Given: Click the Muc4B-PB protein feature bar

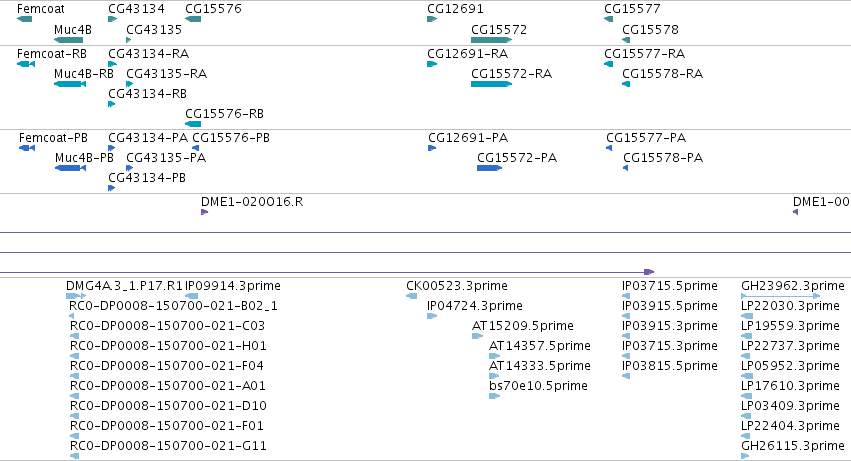Looking at the screenshot, I should pos(71,168).
